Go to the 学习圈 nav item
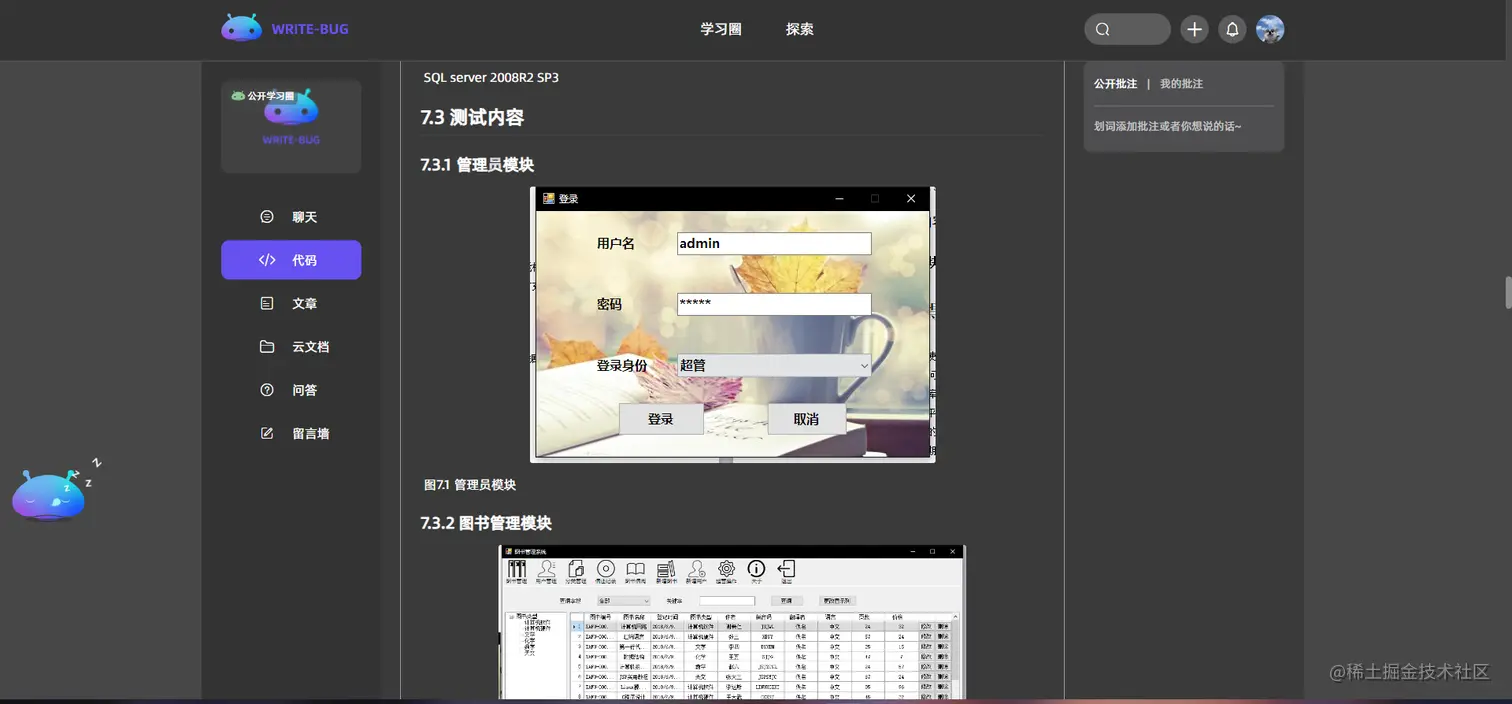The height and width of the screenshot is (704, 1512). click(721, 29)
